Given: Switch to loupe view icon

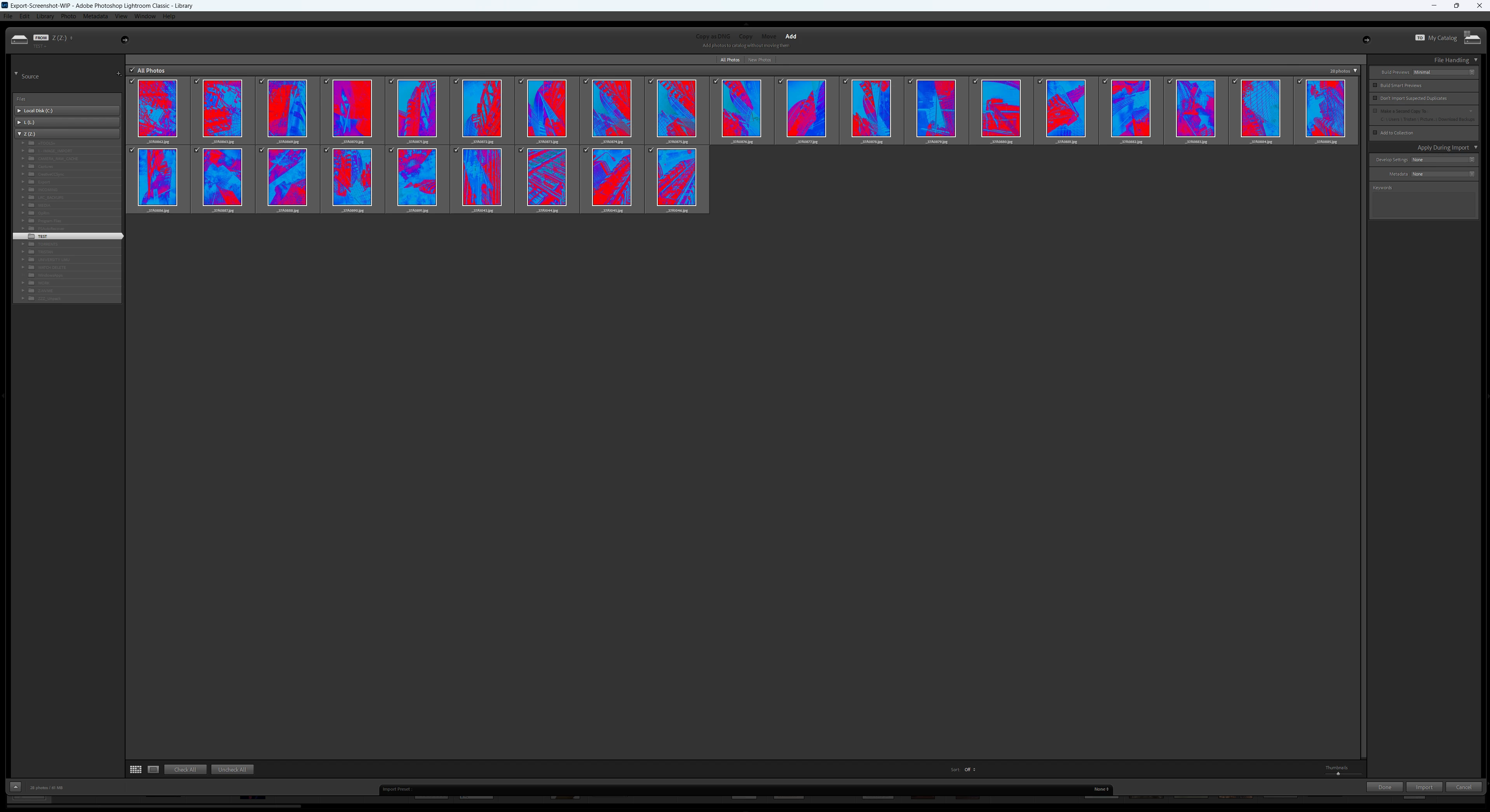Looking at the screenshot, I should (x=153, y=769).
